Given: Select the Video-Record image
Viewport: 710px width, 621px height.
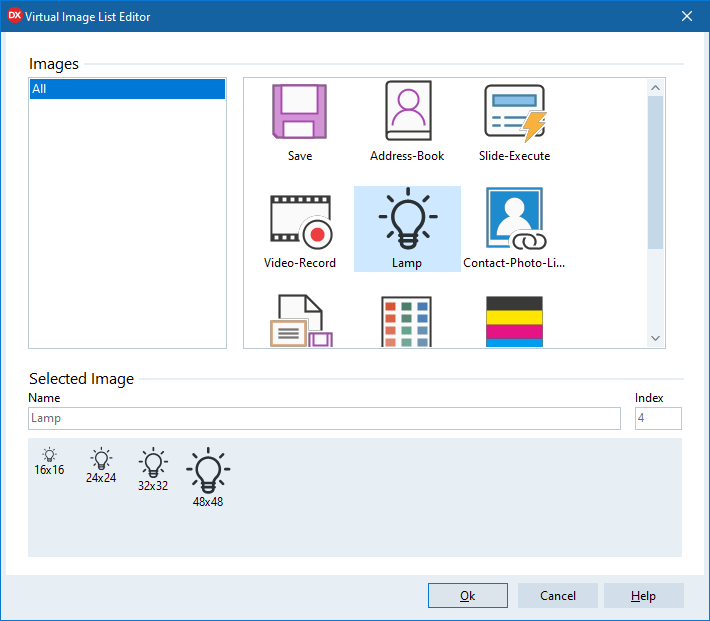Looking at the screenshot, I should pyautogui.click(x=301, y=222).
